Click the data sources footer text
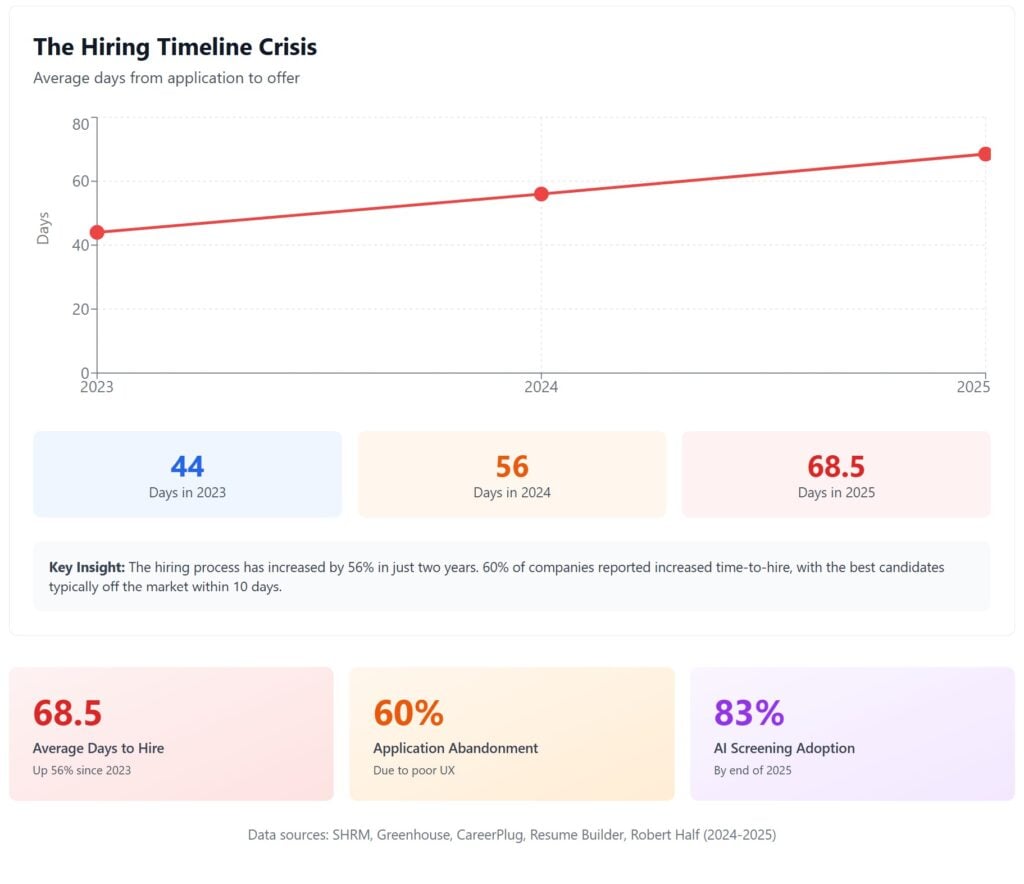The width and height of the screenshot is (1024, 884). tap(511, 834)
